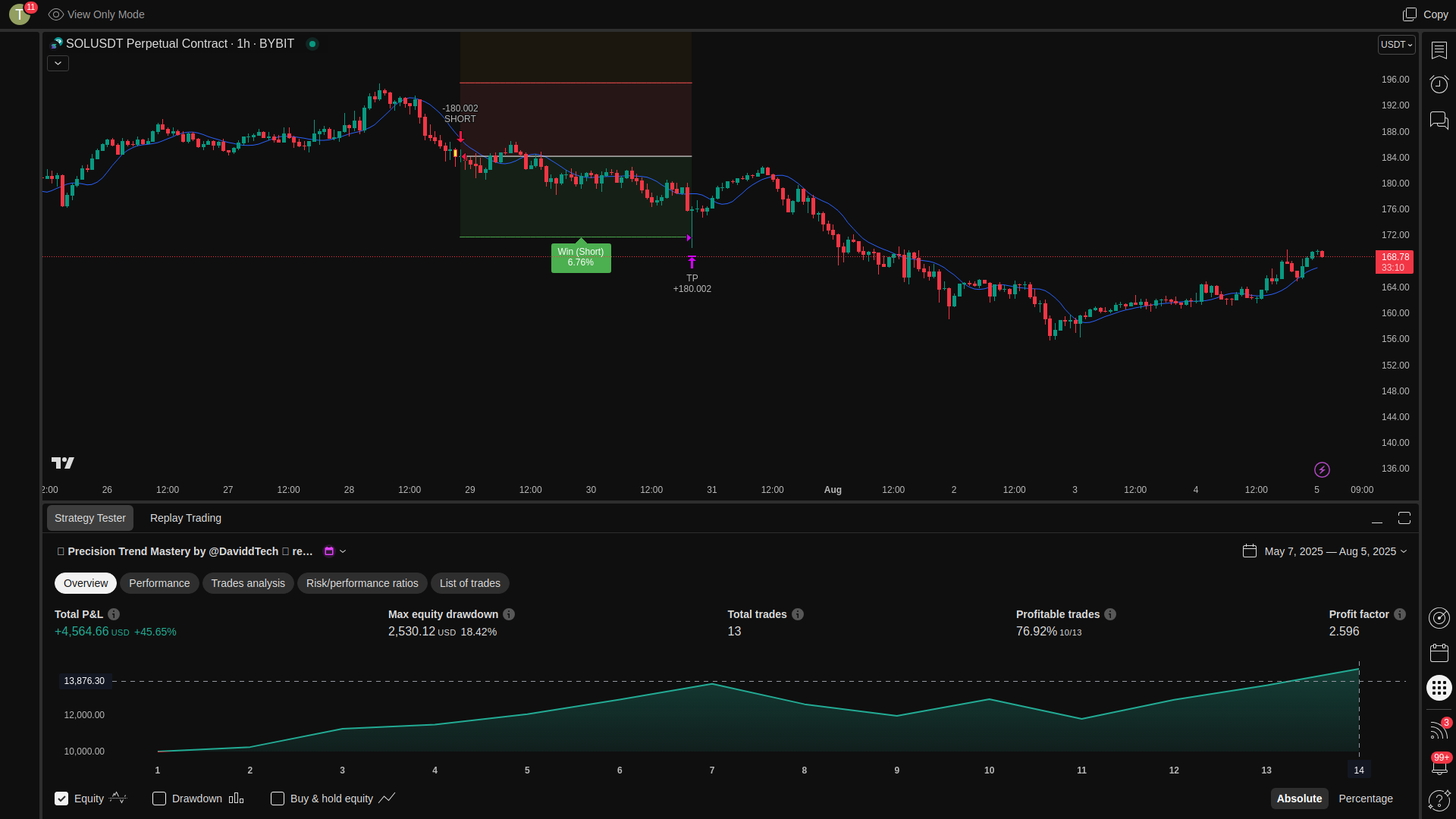Open the Trades analysis tab
1456x819 pixels.
(x=248, y=583)
